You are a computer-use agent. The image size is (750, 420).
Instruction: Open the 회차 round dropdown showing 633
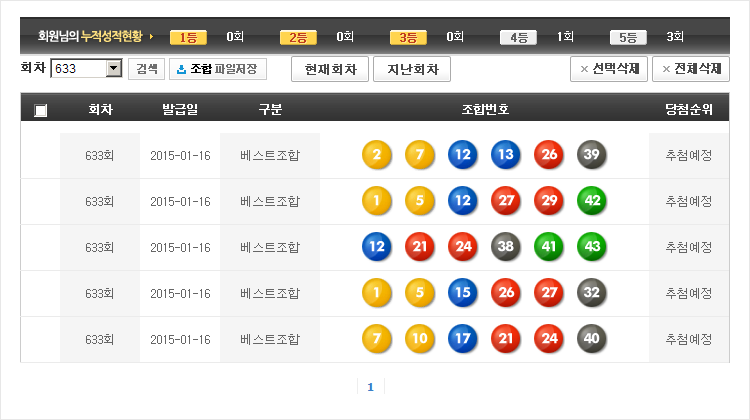113,69
